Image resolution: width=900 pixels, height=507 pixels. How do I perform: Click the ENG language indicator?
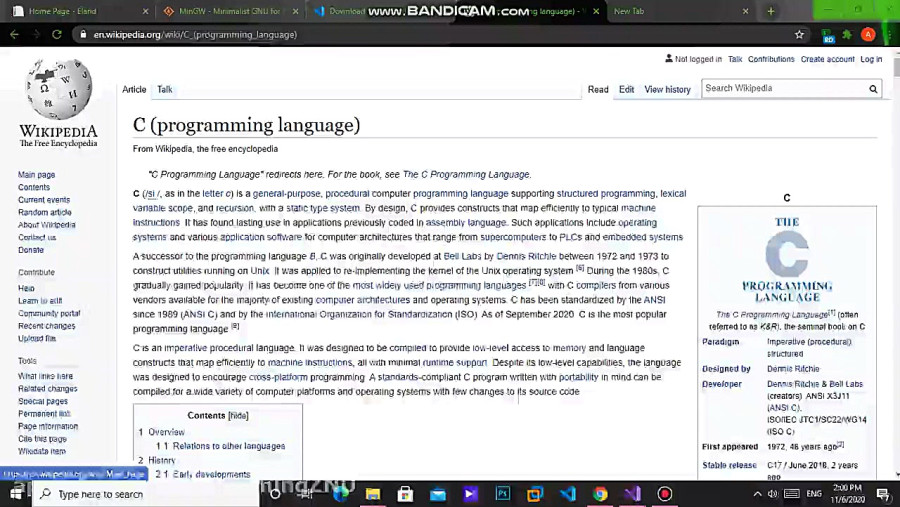coord(814,494)
